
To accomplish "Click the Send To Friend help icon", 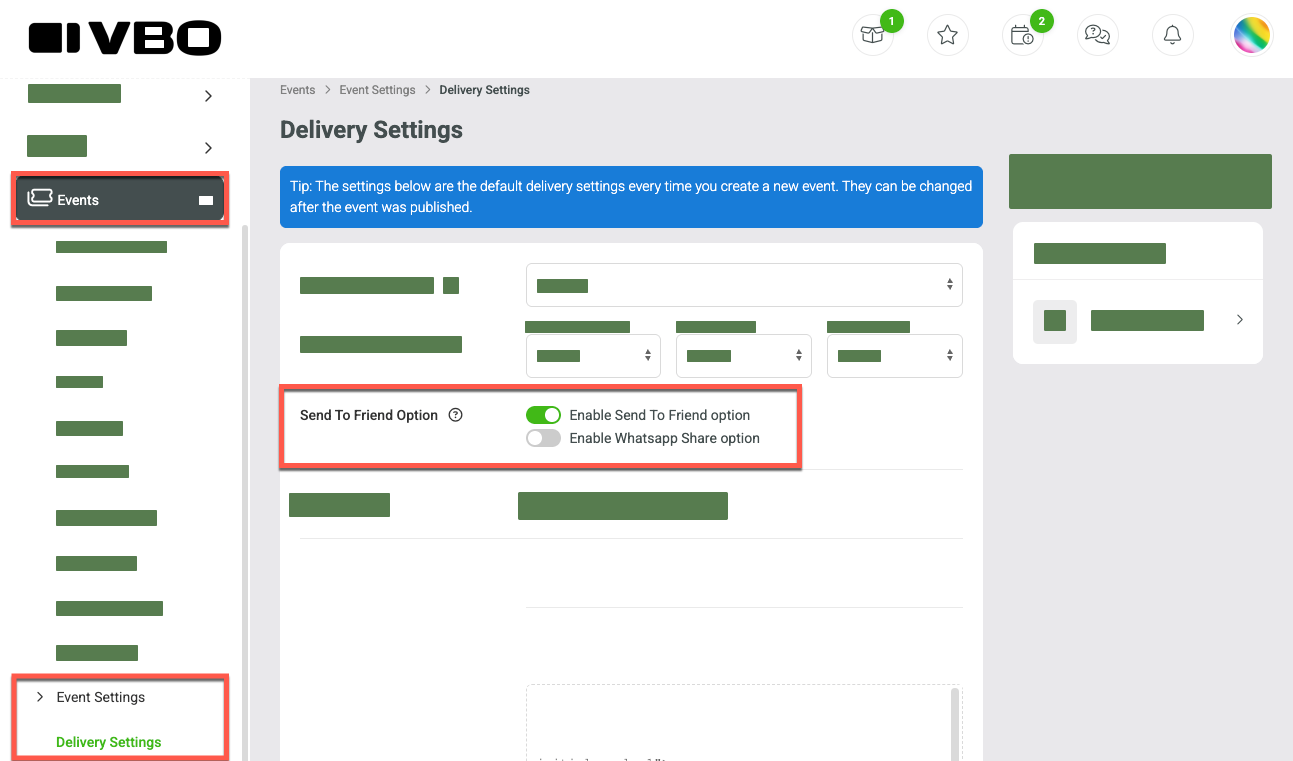I will click(456, 415).
